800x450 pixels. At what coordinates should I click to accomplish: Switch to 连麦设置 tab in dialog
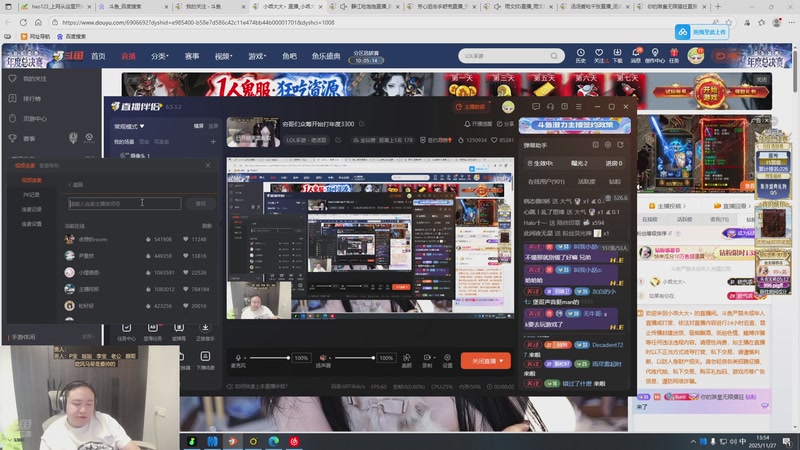click(x=32, y=224)
